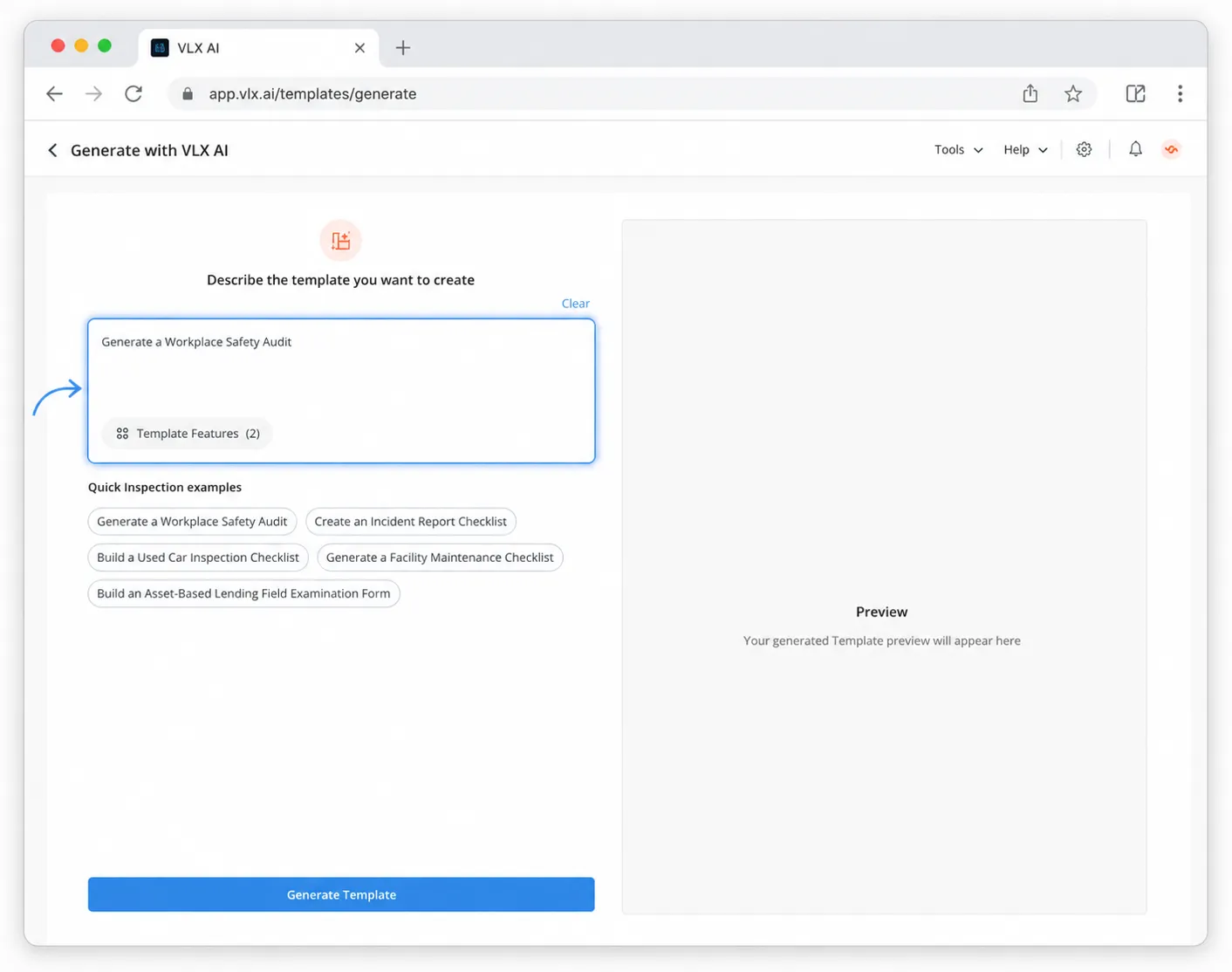
Task: Open notifications with the bell icon
Action: coord(1135,149)
